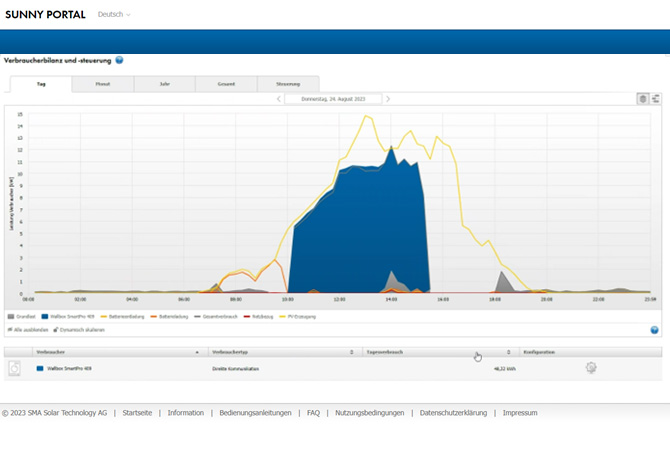Image resolution: width=670 pixels, height=449 pixels.
Task: Toggle Gesamtverbrauch series in legend
Action: click(x=216, y=317)
